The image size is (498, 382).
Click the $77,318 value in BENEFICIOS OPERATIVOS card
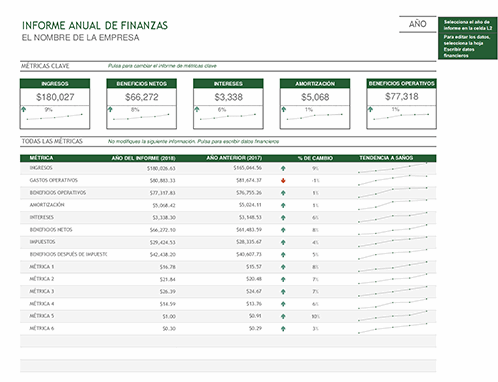tap(402, 97)
